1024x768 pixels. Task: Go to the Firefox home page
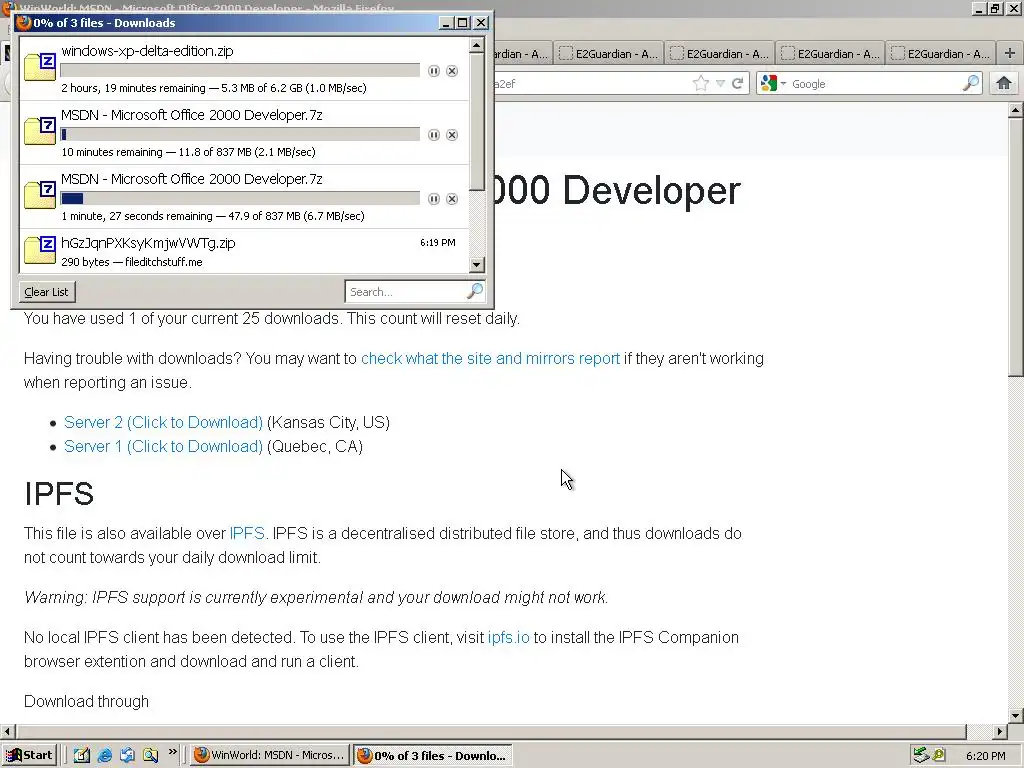point(1004,83)
